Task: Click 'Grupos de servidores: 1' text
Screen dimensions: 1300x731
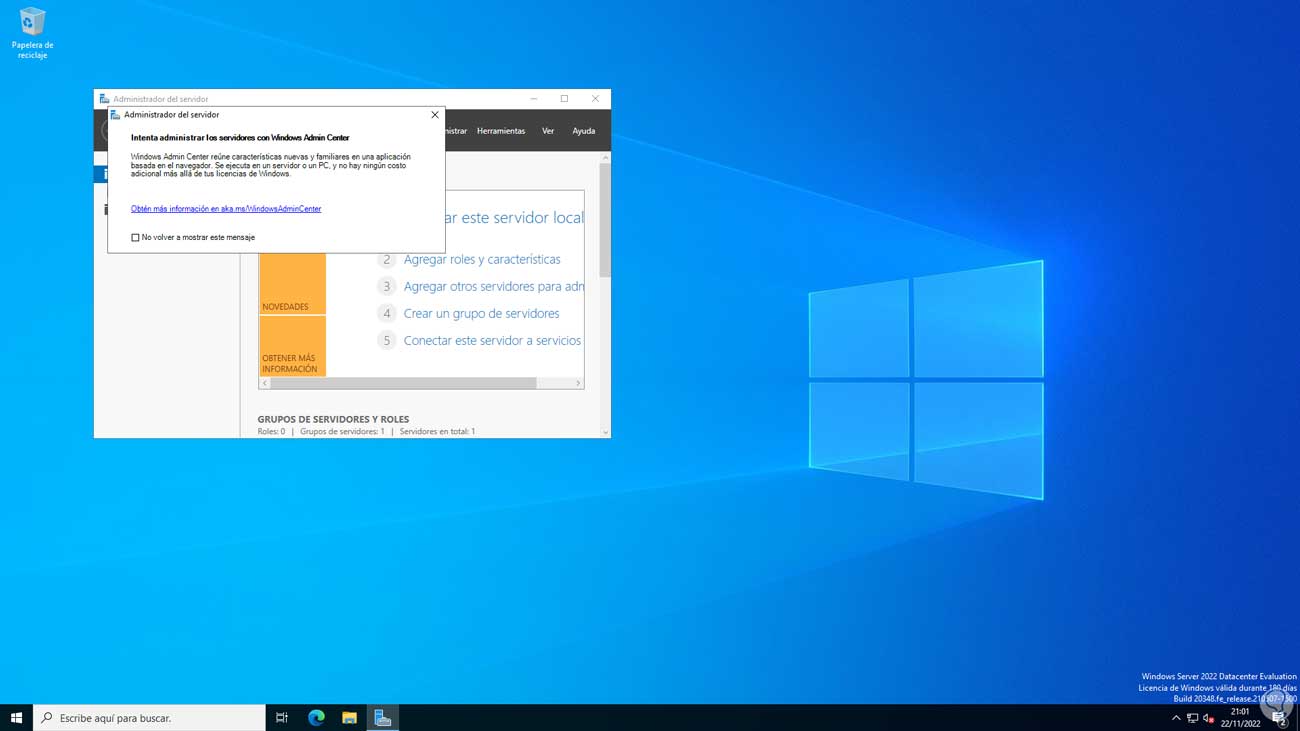Action: coord(342,432)
